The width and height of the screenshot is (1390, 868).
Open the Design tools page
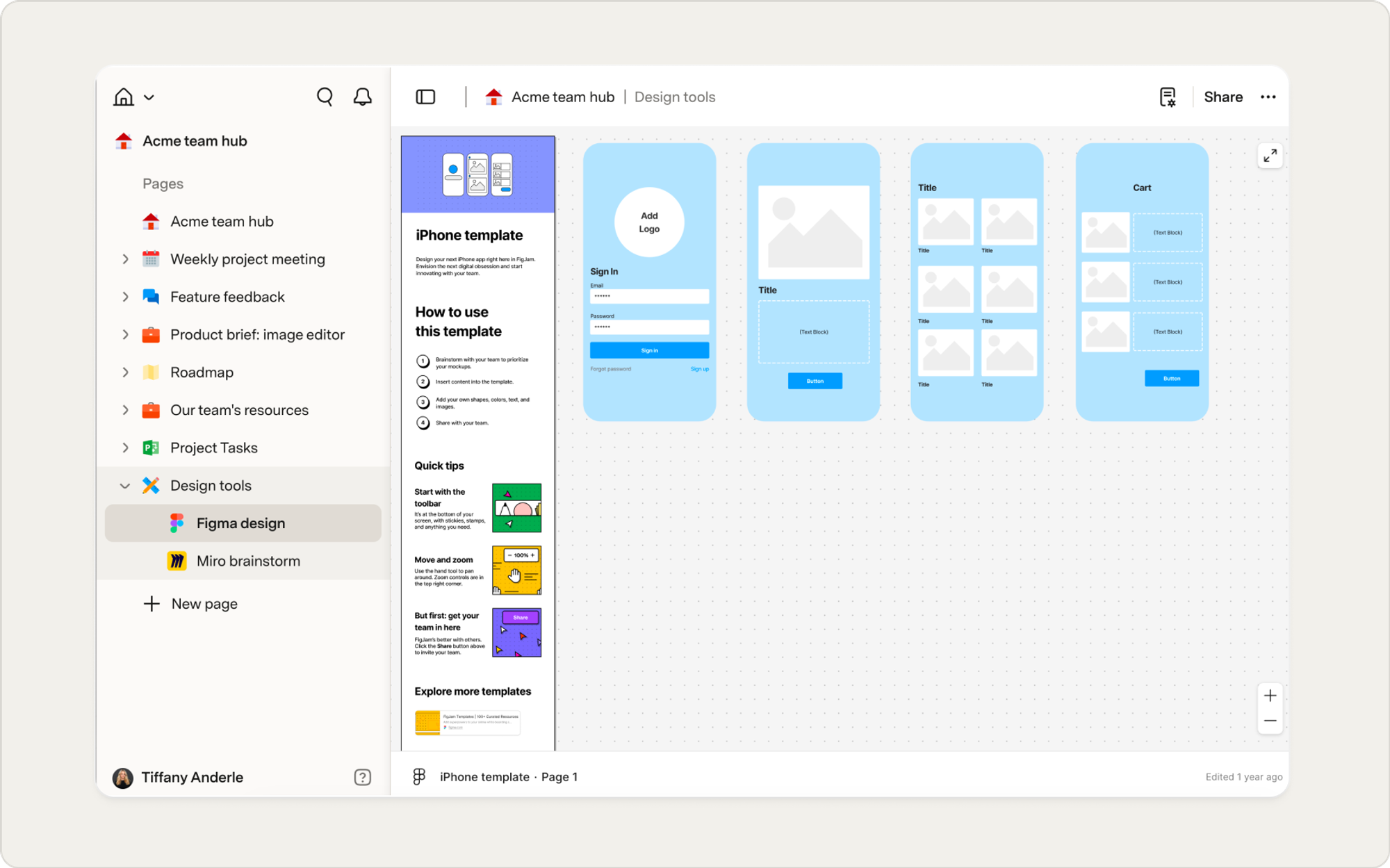(x=211, y=486)
